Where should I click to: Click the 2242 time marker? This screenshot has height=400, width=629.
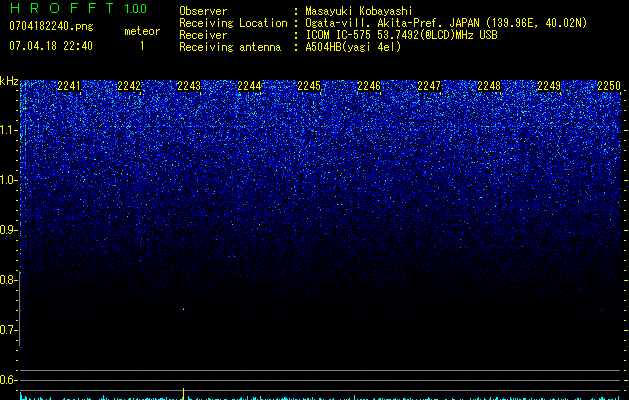[129, 86]
